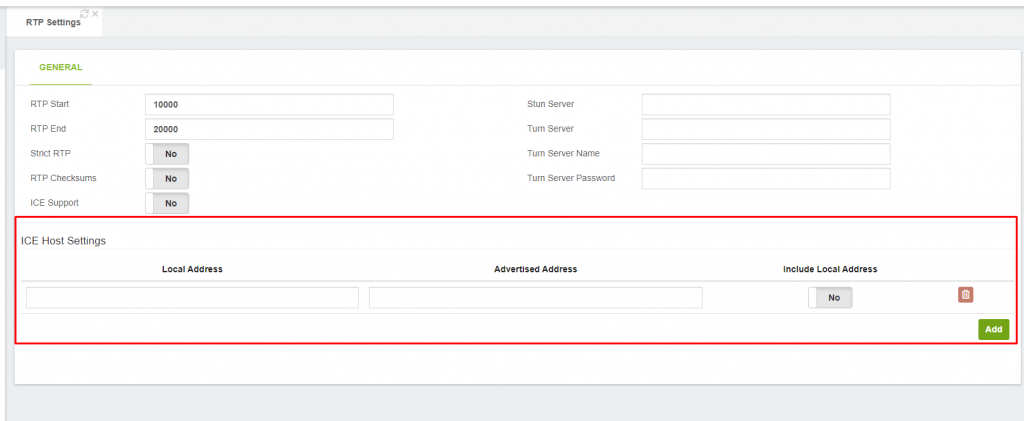Viewport: 1024px width, 421px height.
Task: Close the RTP Settings tab
Action: point(95,13)
